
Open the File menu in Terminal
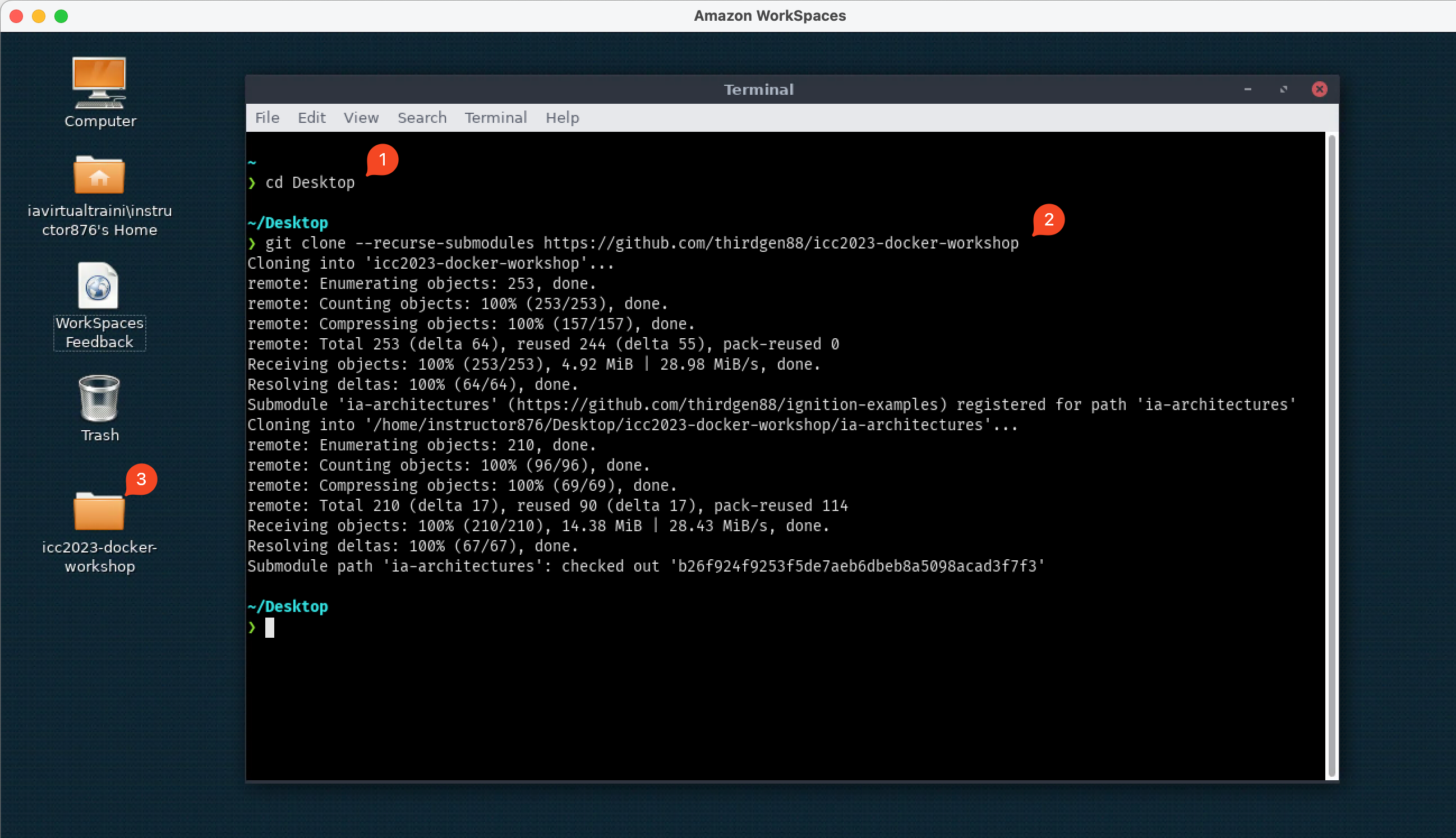coord(267,117)
